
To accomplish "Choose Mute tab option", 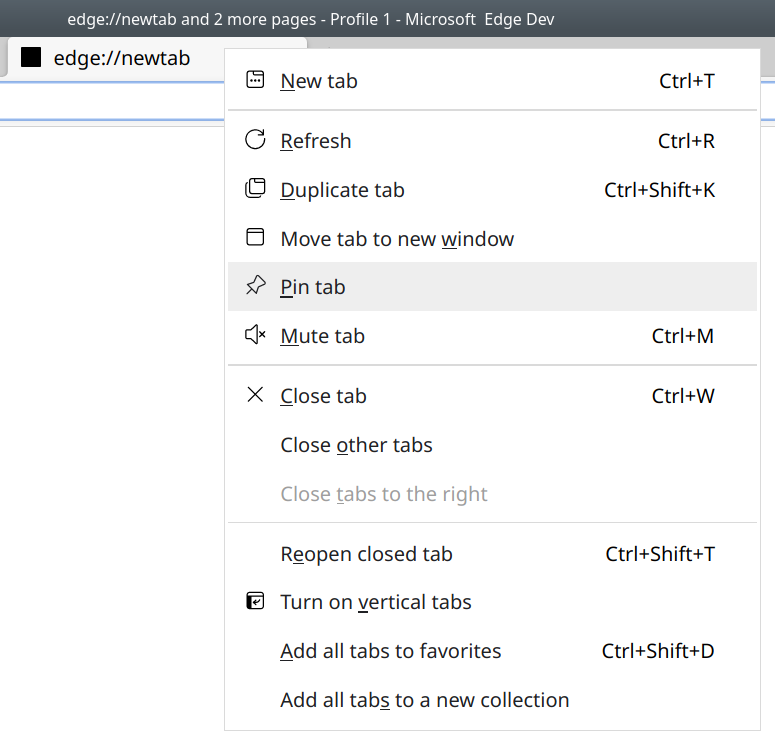I will coord(492,336).
